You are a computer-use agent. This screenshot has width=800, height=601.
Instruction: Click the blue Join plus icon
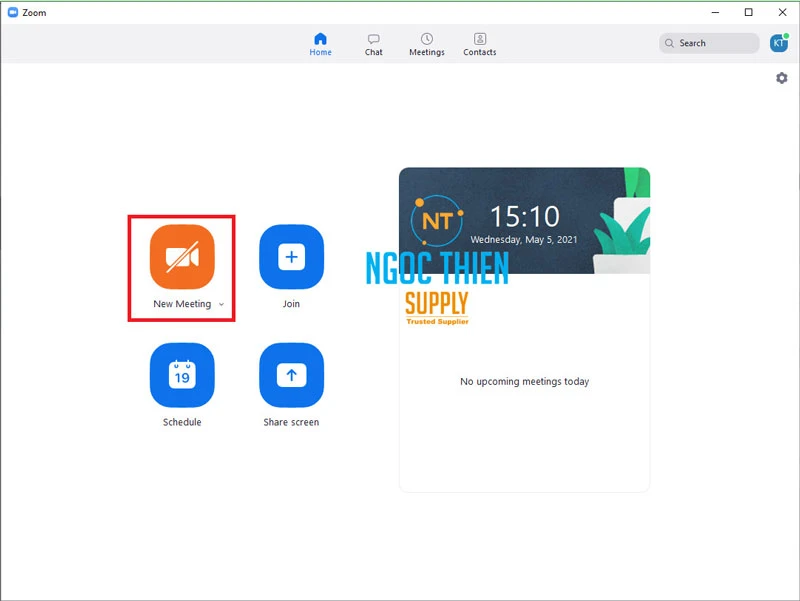291,257
